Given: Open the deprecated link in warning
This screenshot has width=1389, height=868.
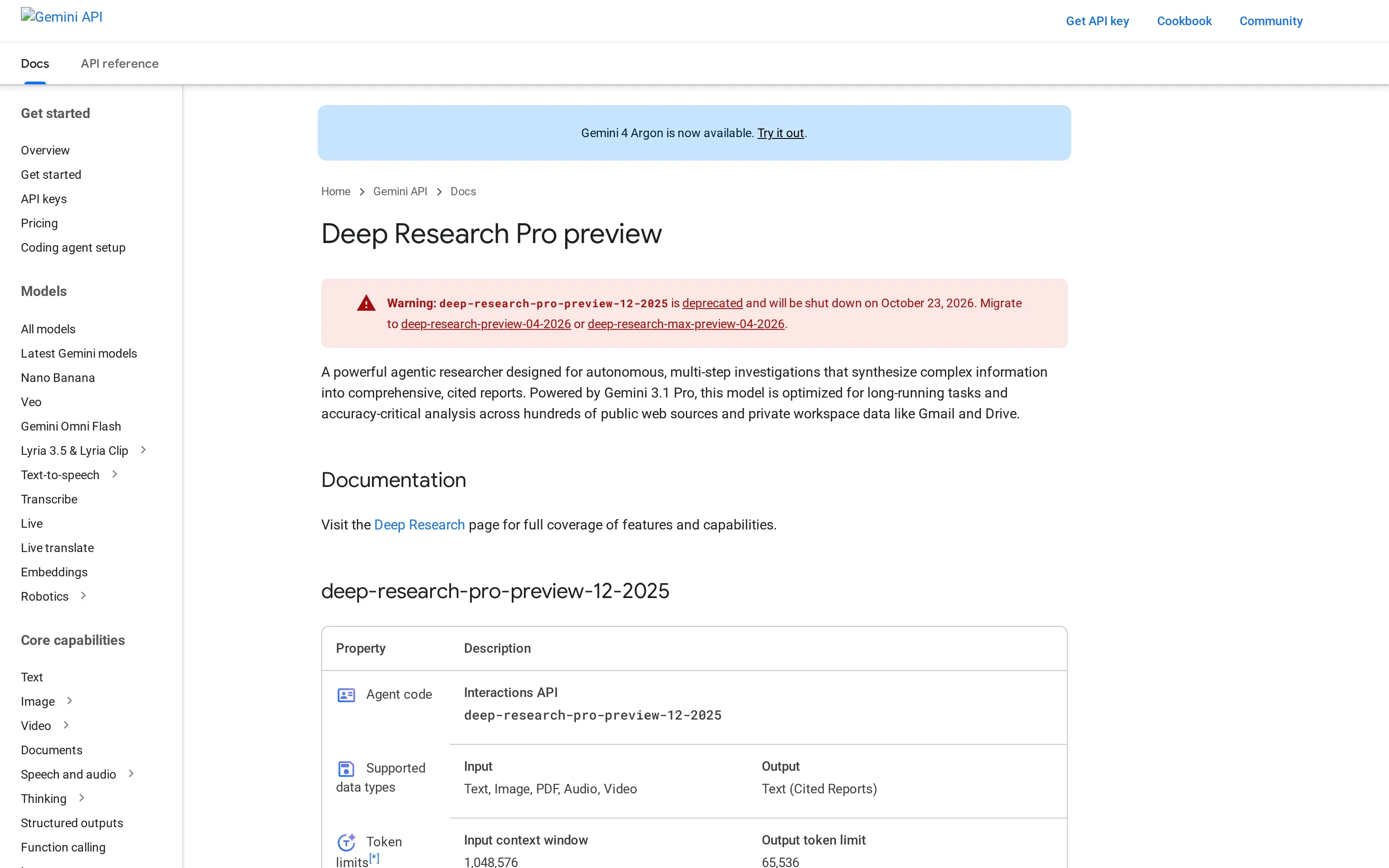Looking at the screenshot, I should pyautogui.click(x=712, y=303).
